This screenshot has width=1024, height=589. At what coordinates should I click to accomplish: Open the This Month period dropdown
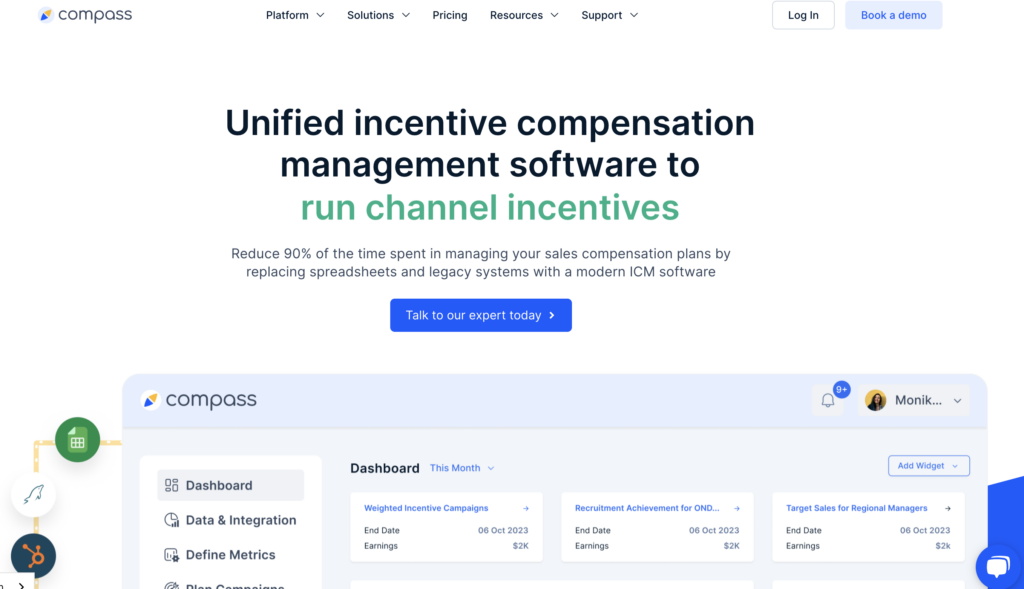pyautogui.click(x=462, y=468)
